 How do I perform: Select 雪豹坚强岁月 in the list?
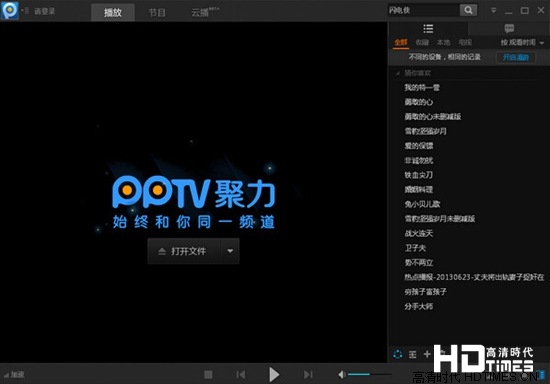(x=425, y=131)
